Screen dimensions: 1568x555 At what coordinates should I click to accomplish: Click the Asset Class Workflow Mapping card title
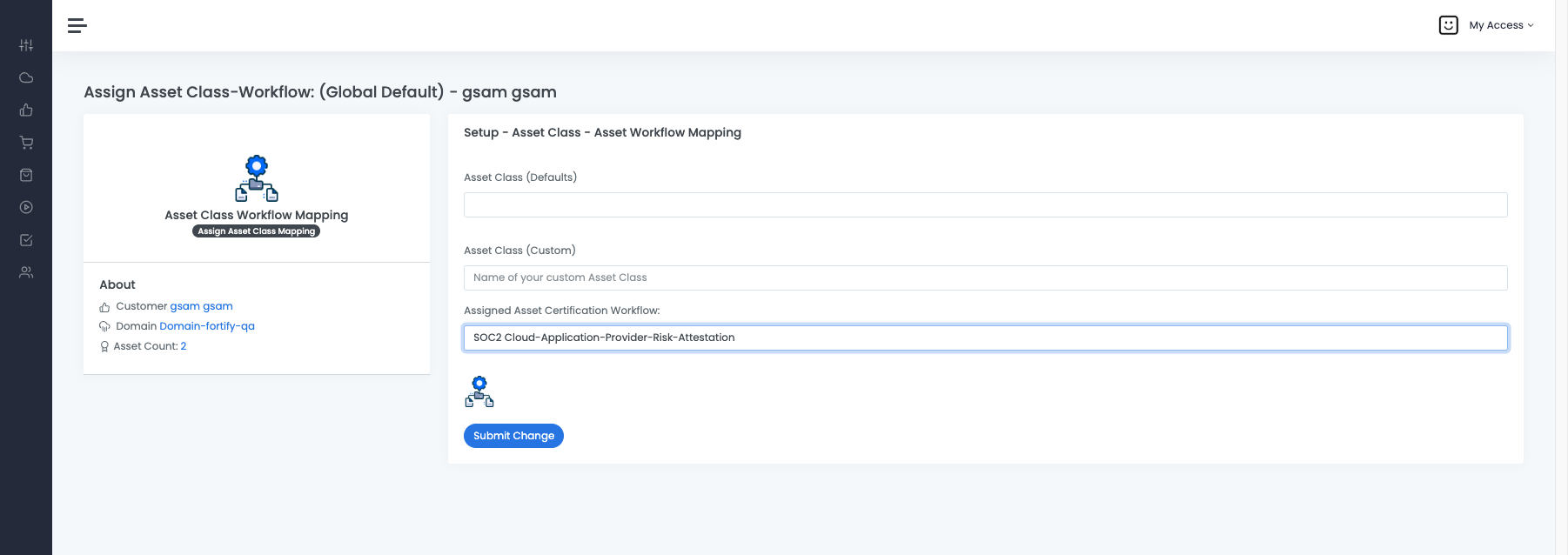257,215
